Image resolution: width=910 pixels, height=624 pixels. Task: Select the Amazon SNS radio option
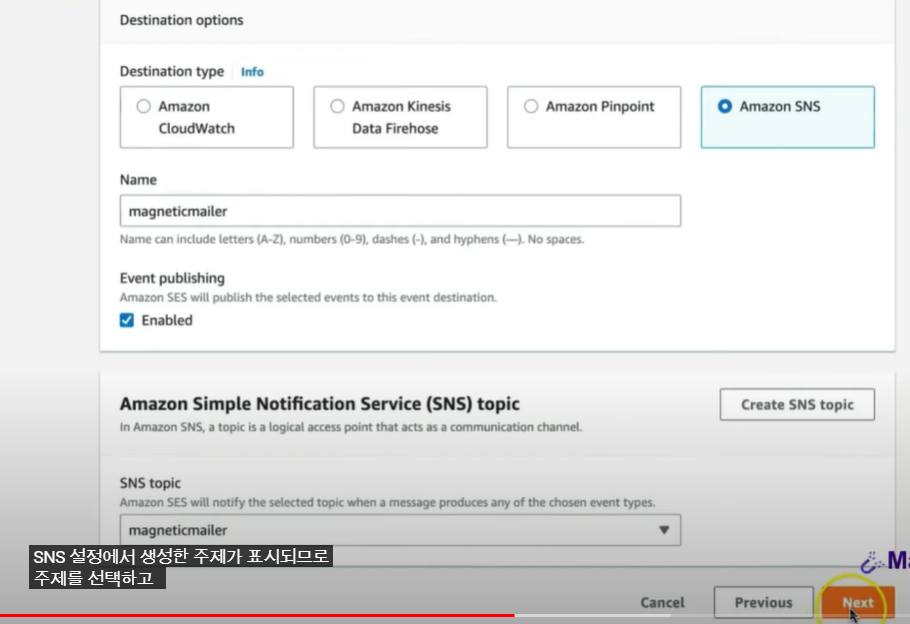[x=788, y=117]
